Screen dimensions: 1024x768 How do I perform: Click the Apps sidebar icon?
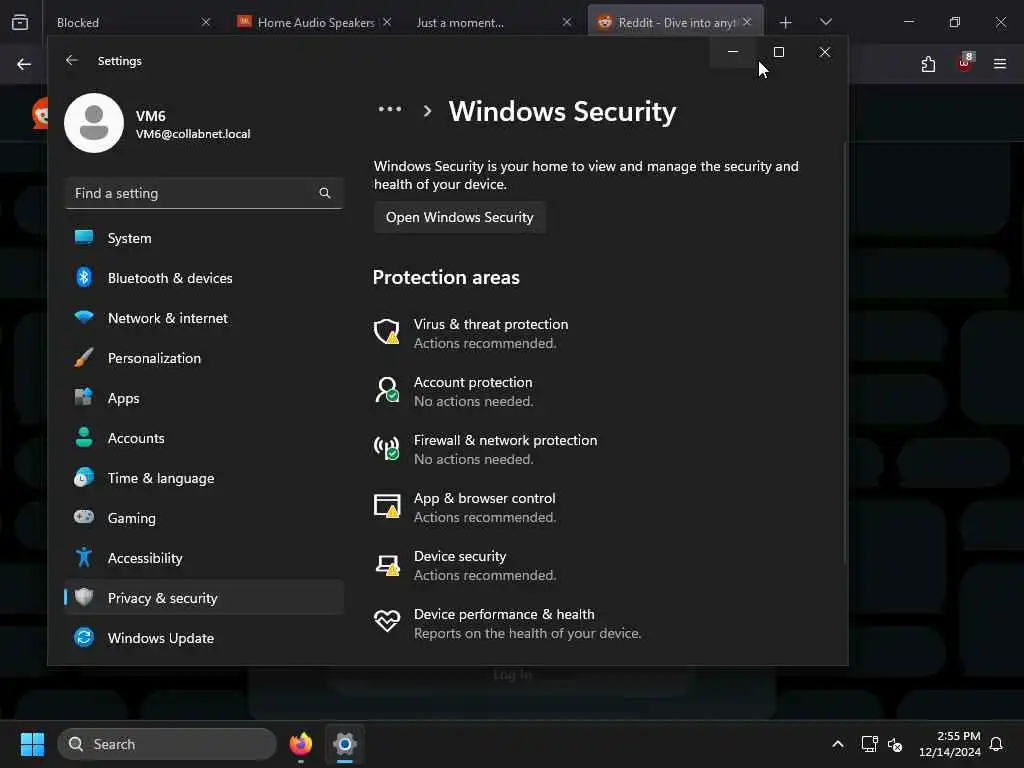pos(84,397)
